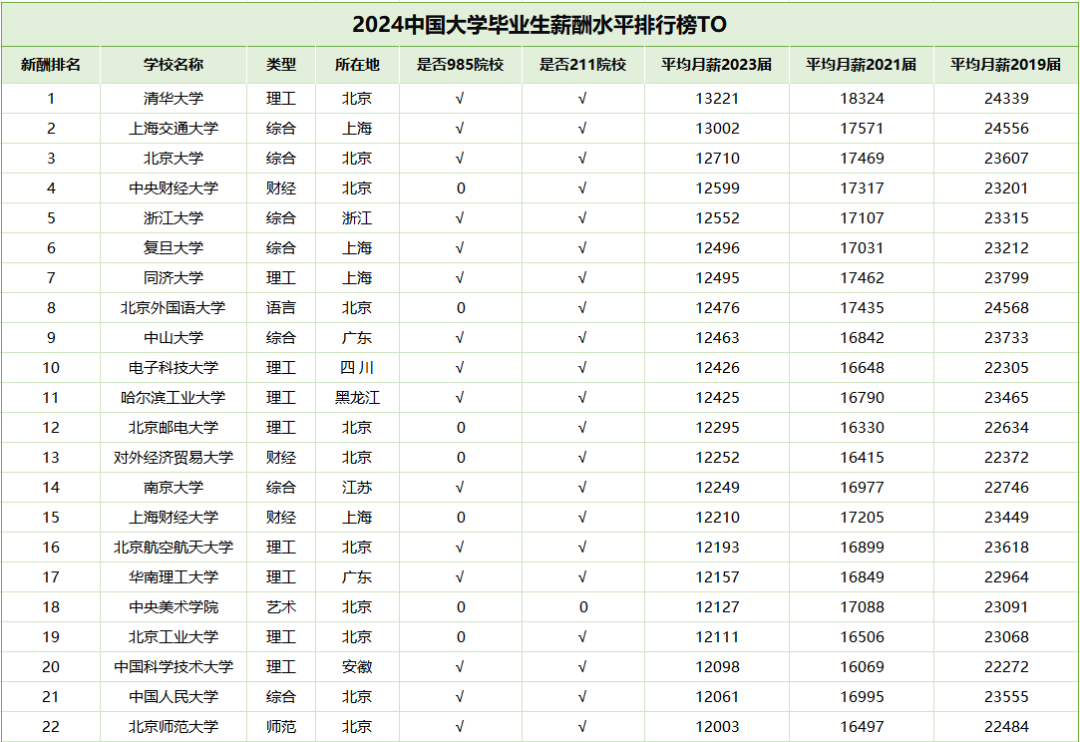
Task: Click the table title 2024中国大学毕业生薪酬水平排行榜TO
Action: tap(539, 25)
